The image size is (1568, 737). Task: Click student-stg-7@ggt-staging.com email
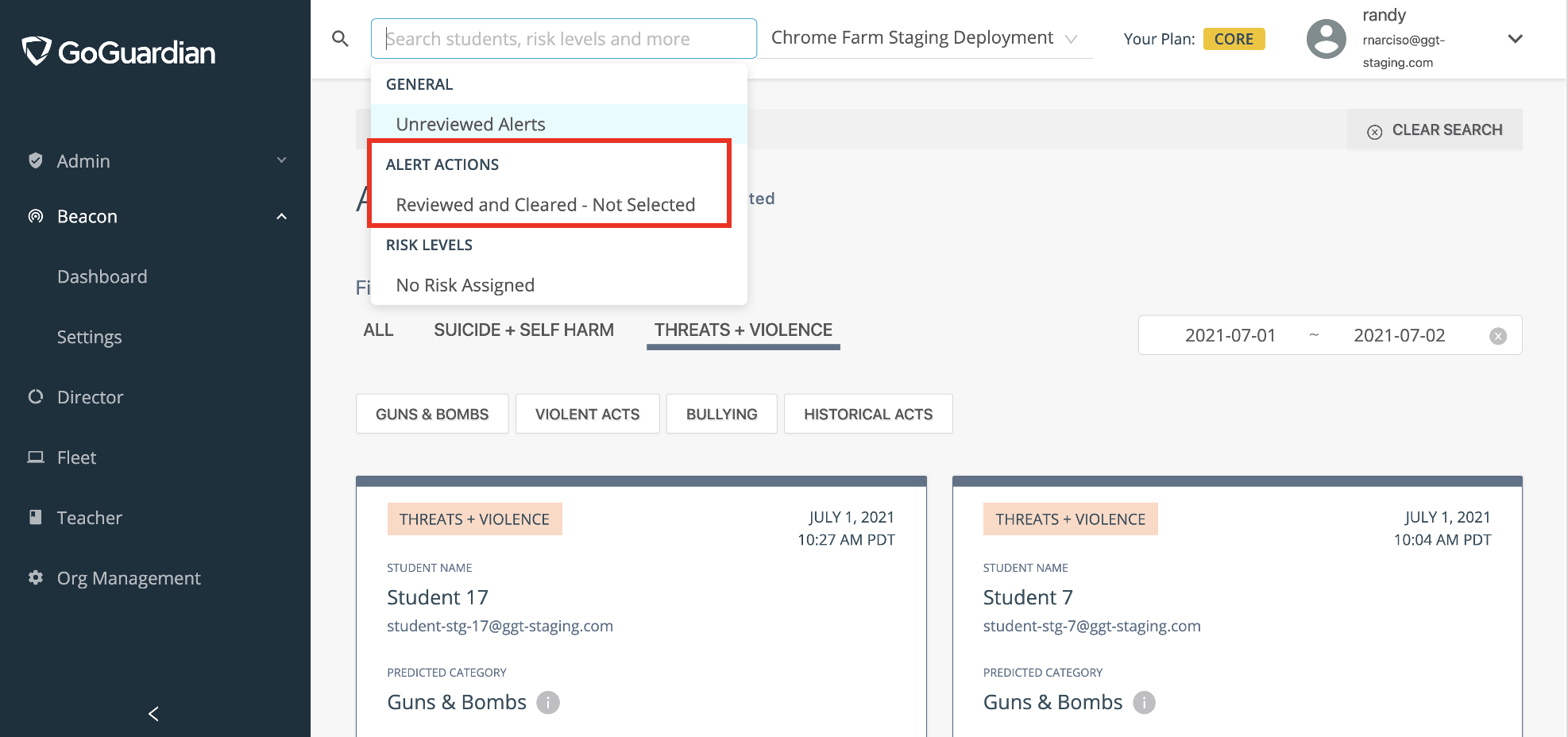[1092, 626]
